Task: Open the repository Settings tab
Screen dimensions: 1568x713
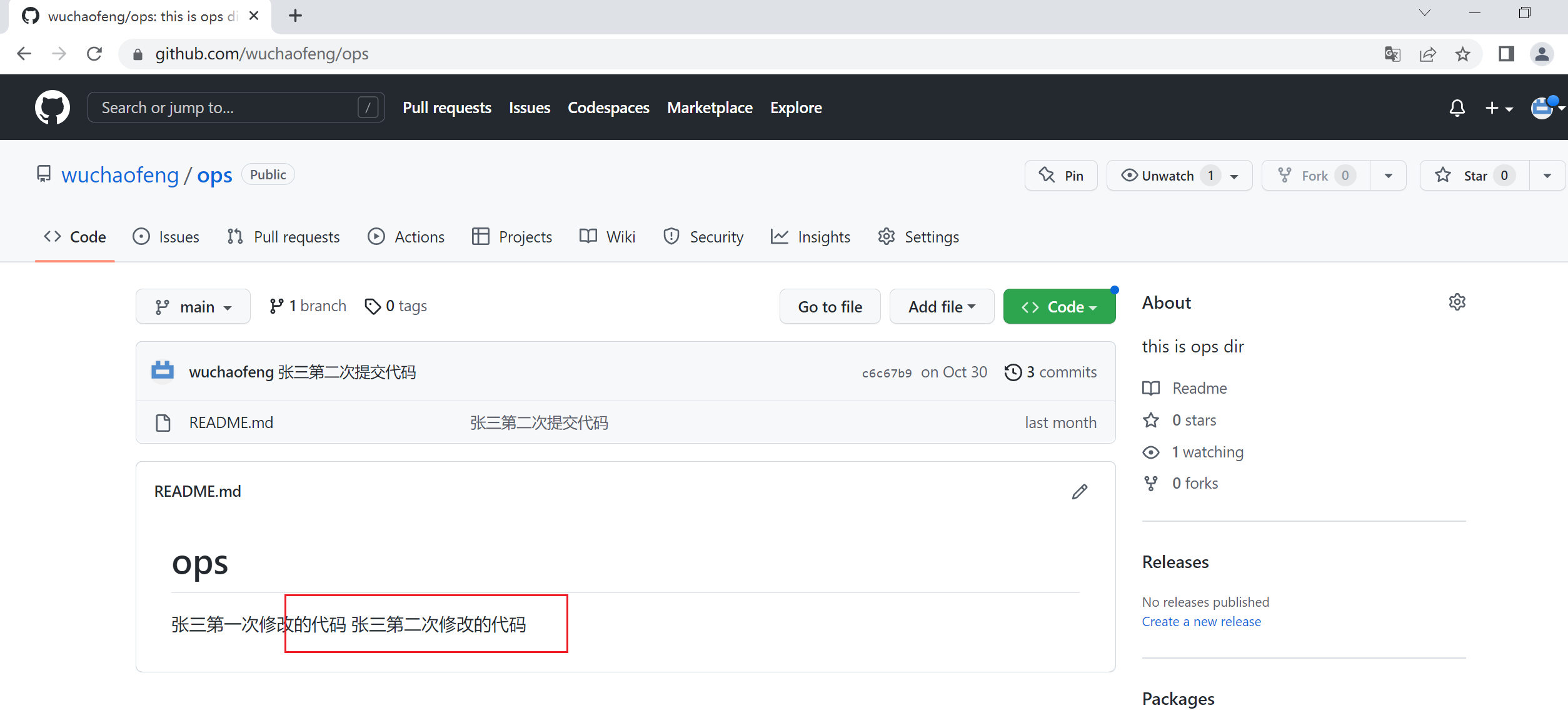Action: coord(918,237)
